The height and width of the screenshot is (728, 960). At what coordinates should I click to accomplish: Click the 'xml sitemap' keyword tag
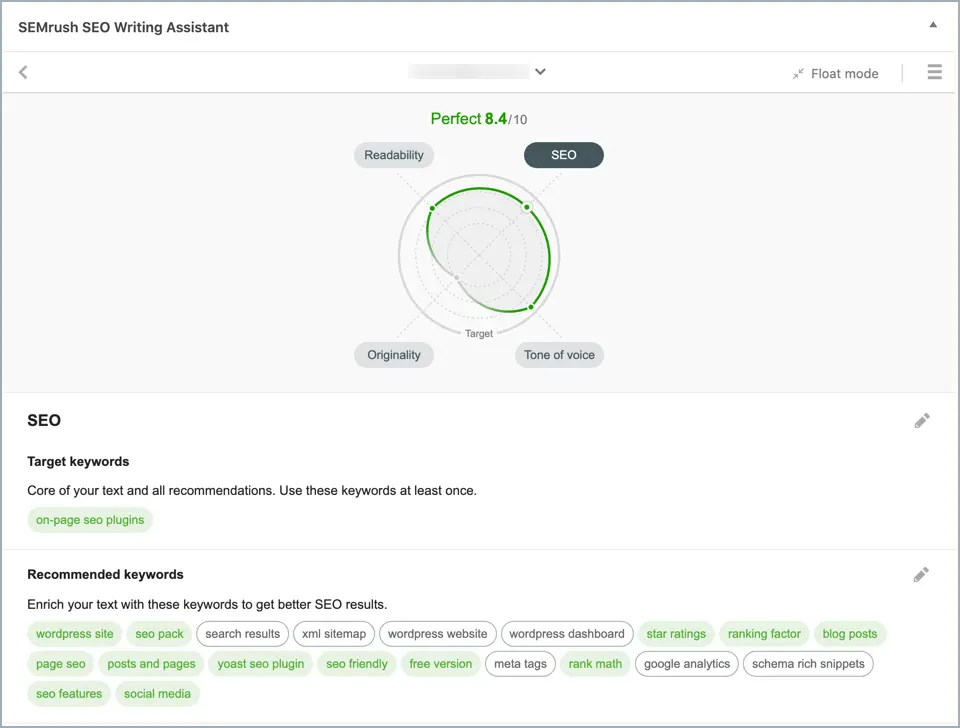(x=334, y=634)
